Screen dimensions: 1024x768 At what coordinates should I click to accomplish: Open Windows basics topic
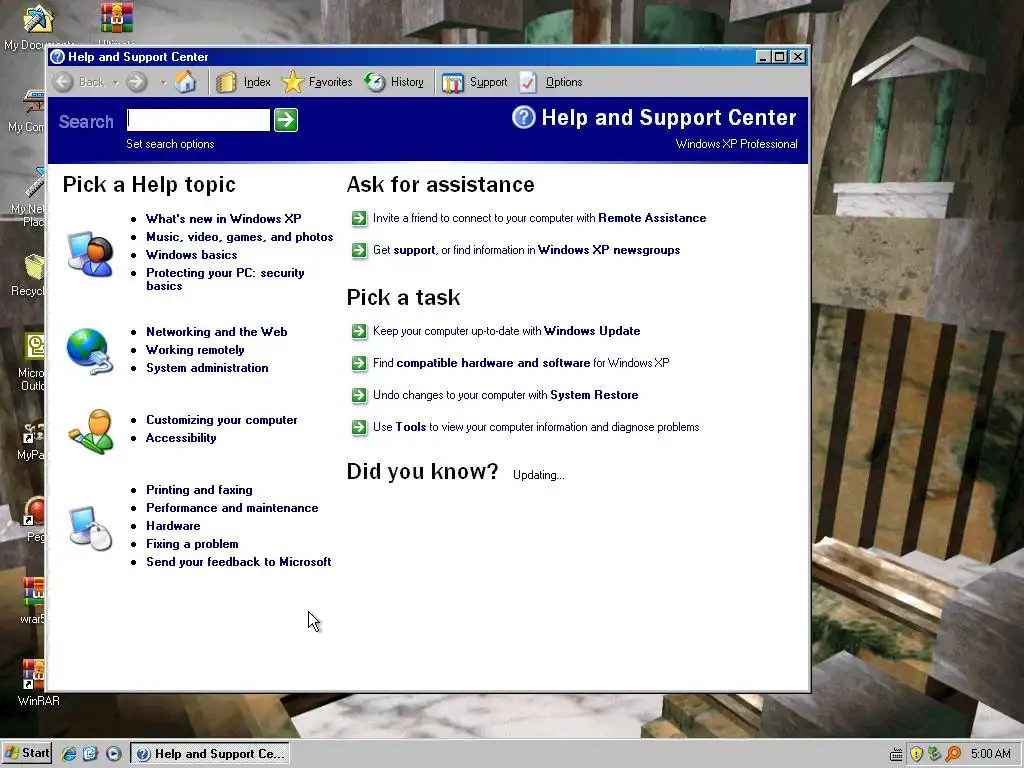[191, 255]
